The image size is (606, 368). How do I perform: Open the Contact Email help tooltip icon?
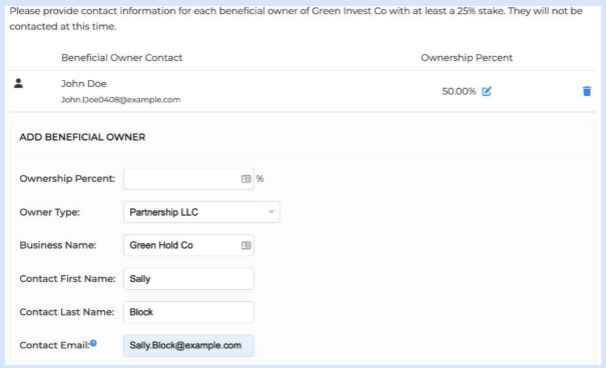click(x=93, y=343)
